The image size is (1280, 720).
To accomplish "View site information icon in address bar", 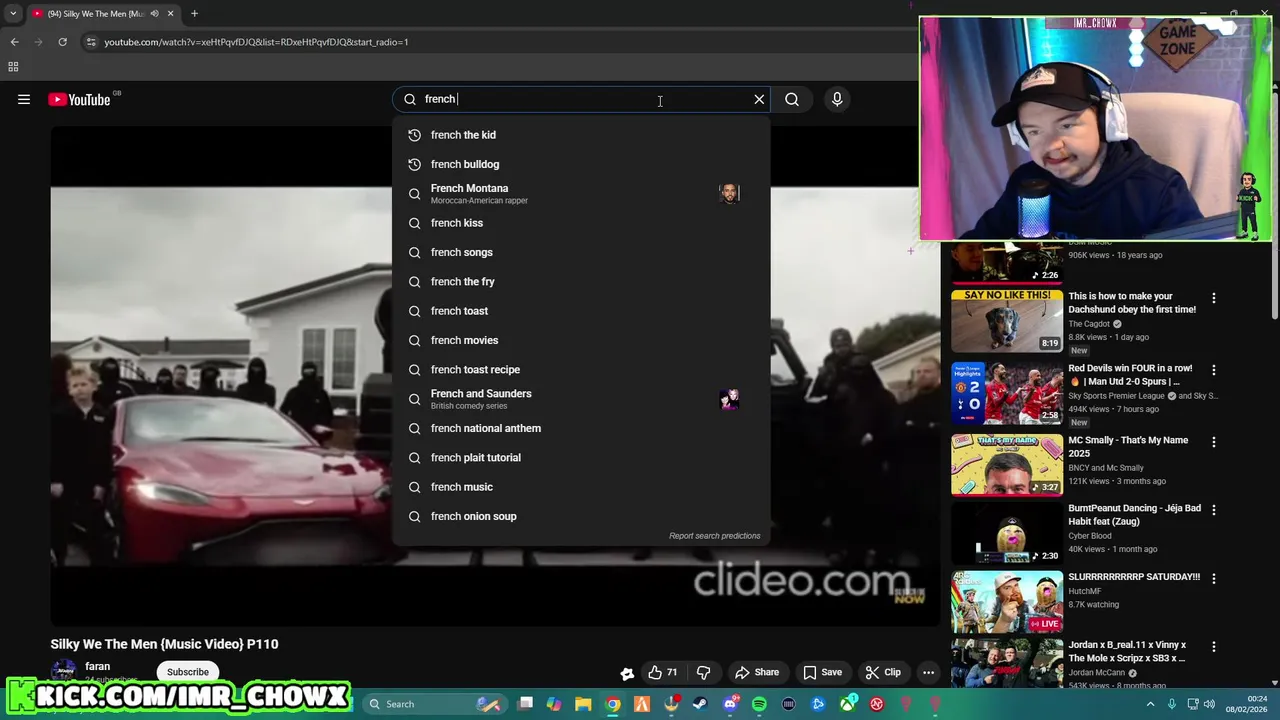I will pos(91,42).
